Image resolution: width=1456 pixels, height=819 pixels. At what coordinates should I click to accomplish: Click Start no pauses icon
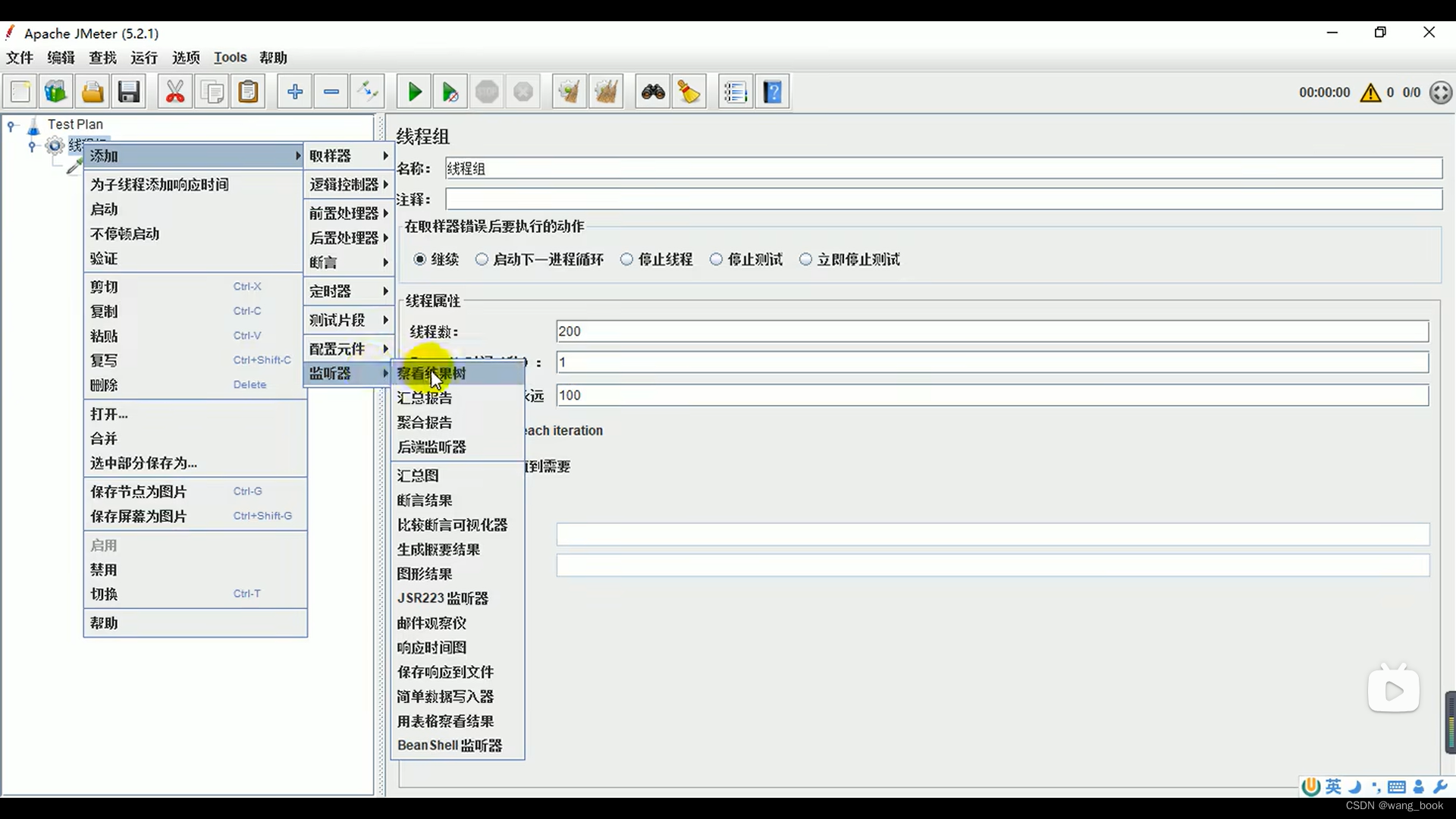pos(450,92)
